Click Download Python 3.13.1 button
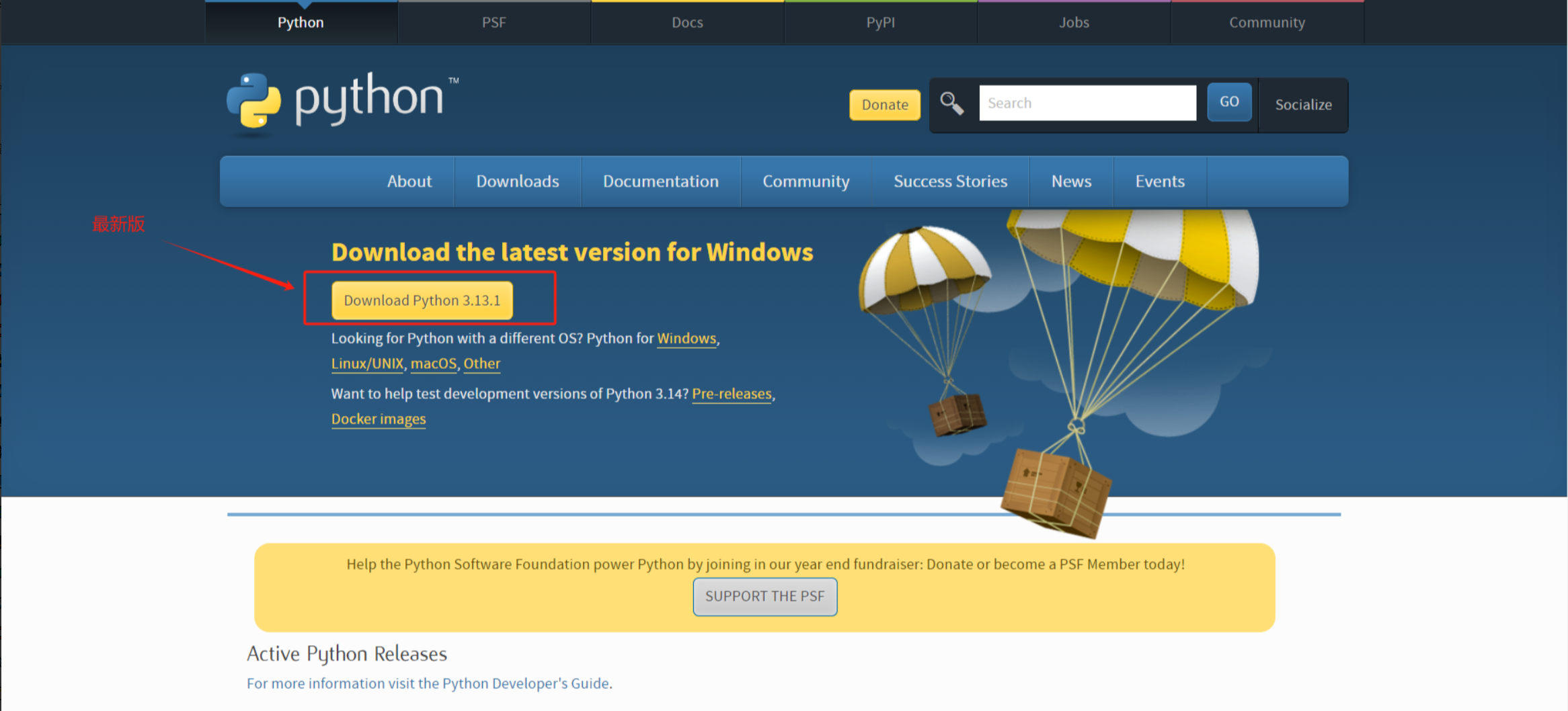This screenshot has height=711, width=1568. (x=422, y=300)
